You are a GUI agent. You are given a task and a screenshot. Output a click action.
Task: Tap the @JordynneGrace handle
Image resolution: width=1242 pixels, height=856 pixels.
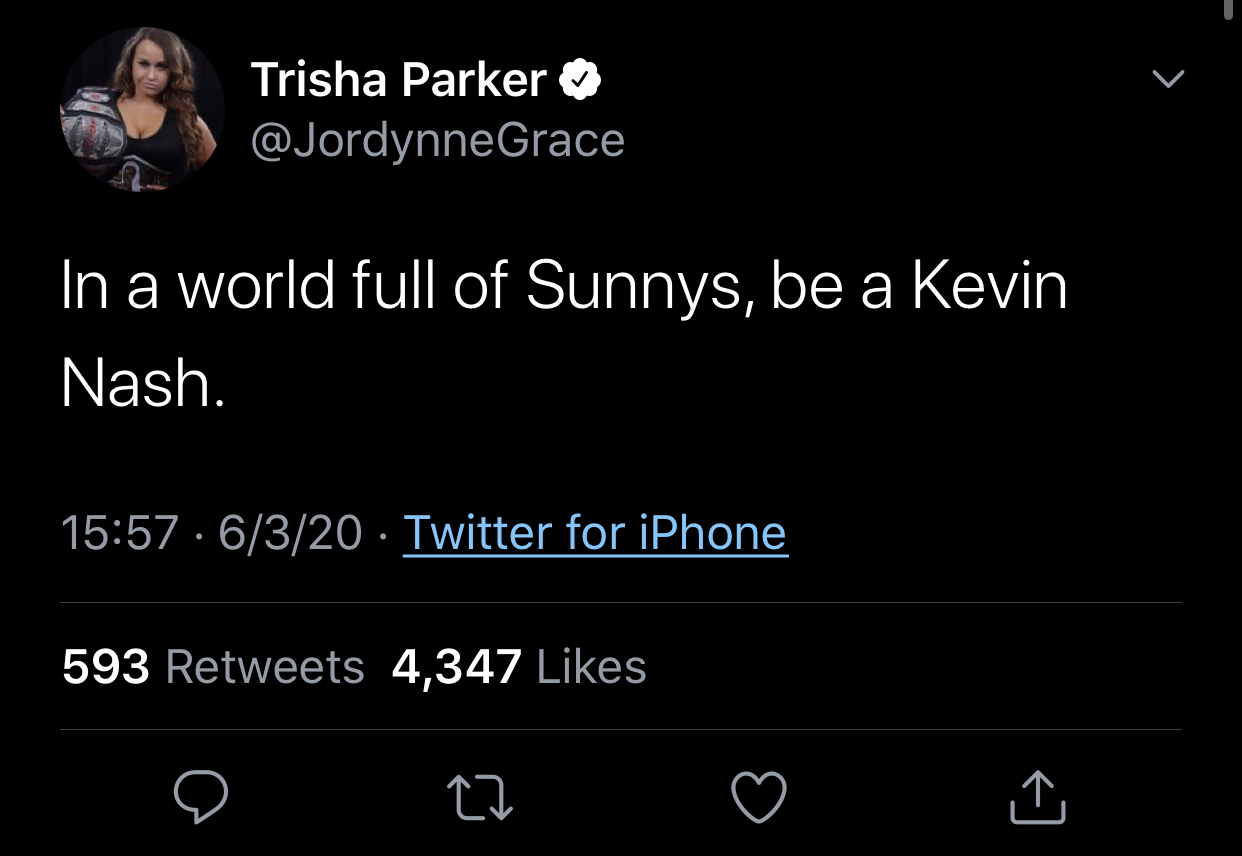tap(437, 140)
